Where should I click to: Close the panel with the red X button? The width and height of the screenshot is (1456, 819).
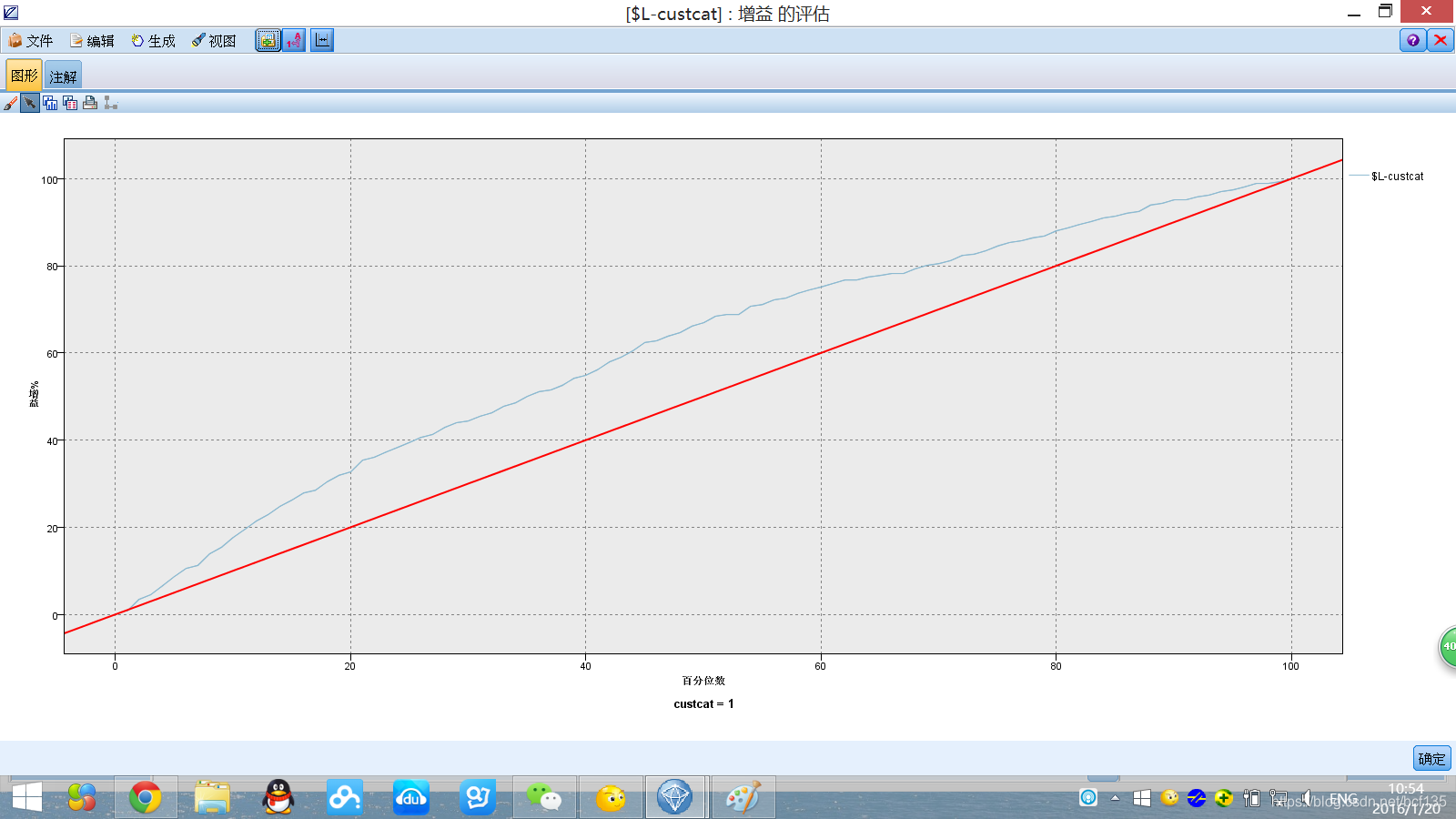tap(1441, 40)
